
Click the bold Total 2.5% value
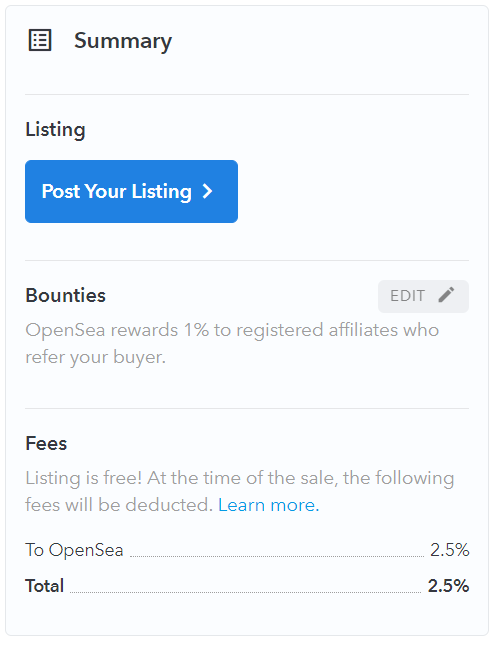click(x=448, y=586)
